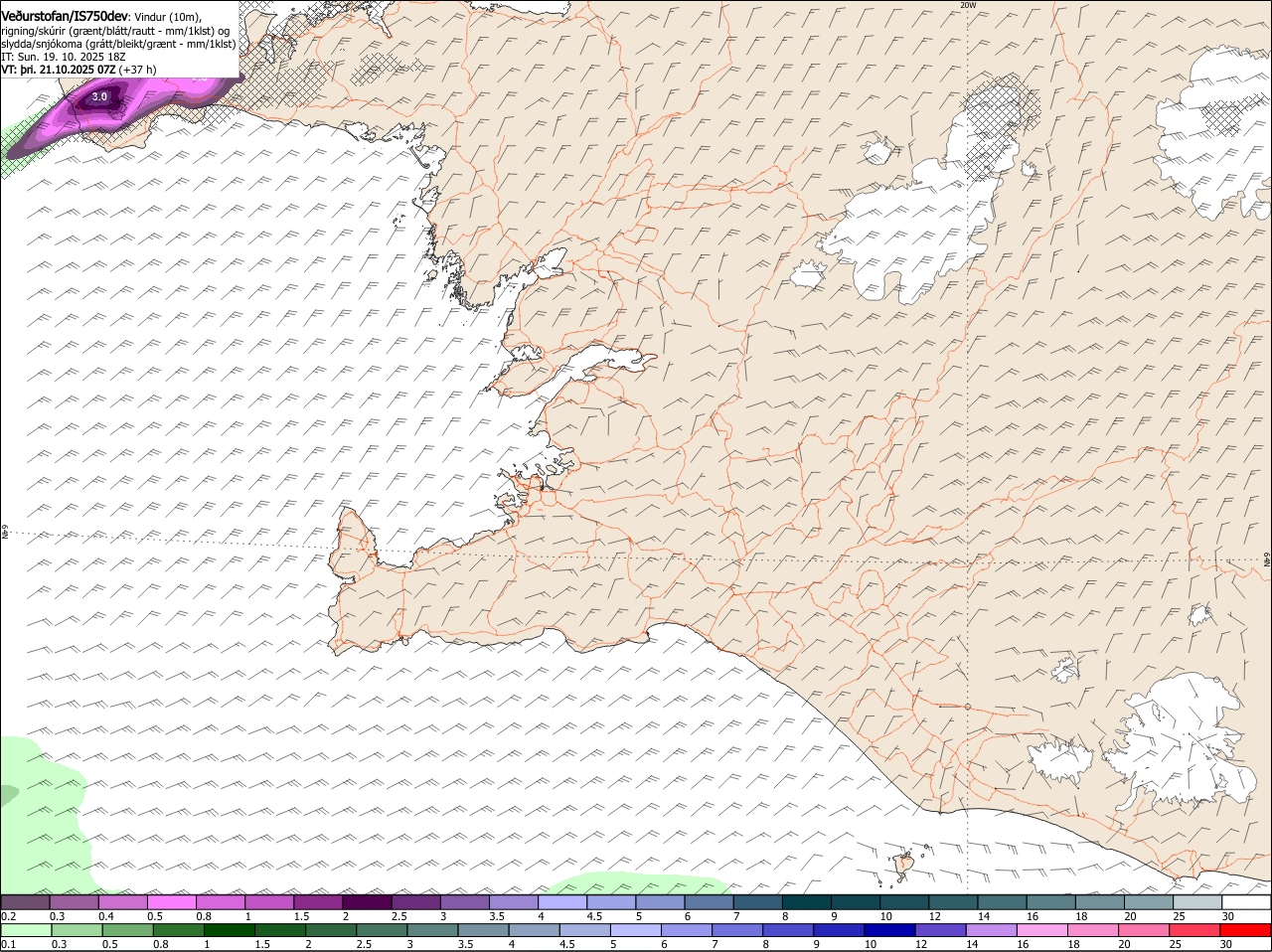
Task: Pick the dark green lower swatch between 1 and 1.5
Action: point(229,930)
